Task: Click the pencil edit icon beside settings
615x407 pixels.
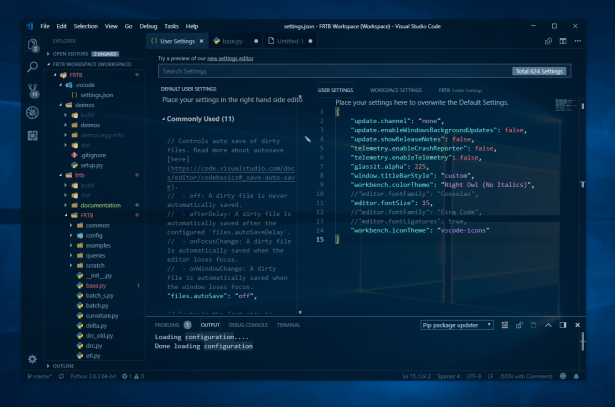Action: (308, 142)
